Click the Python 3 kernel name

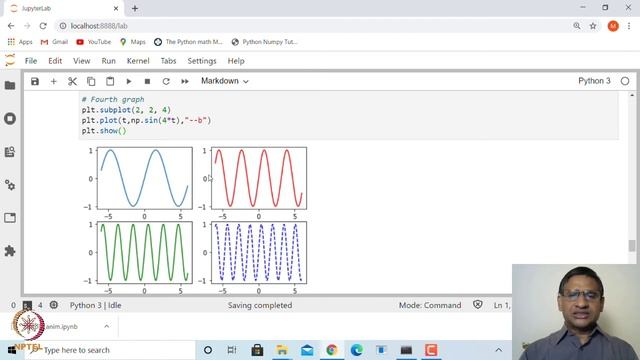[594, 81]
